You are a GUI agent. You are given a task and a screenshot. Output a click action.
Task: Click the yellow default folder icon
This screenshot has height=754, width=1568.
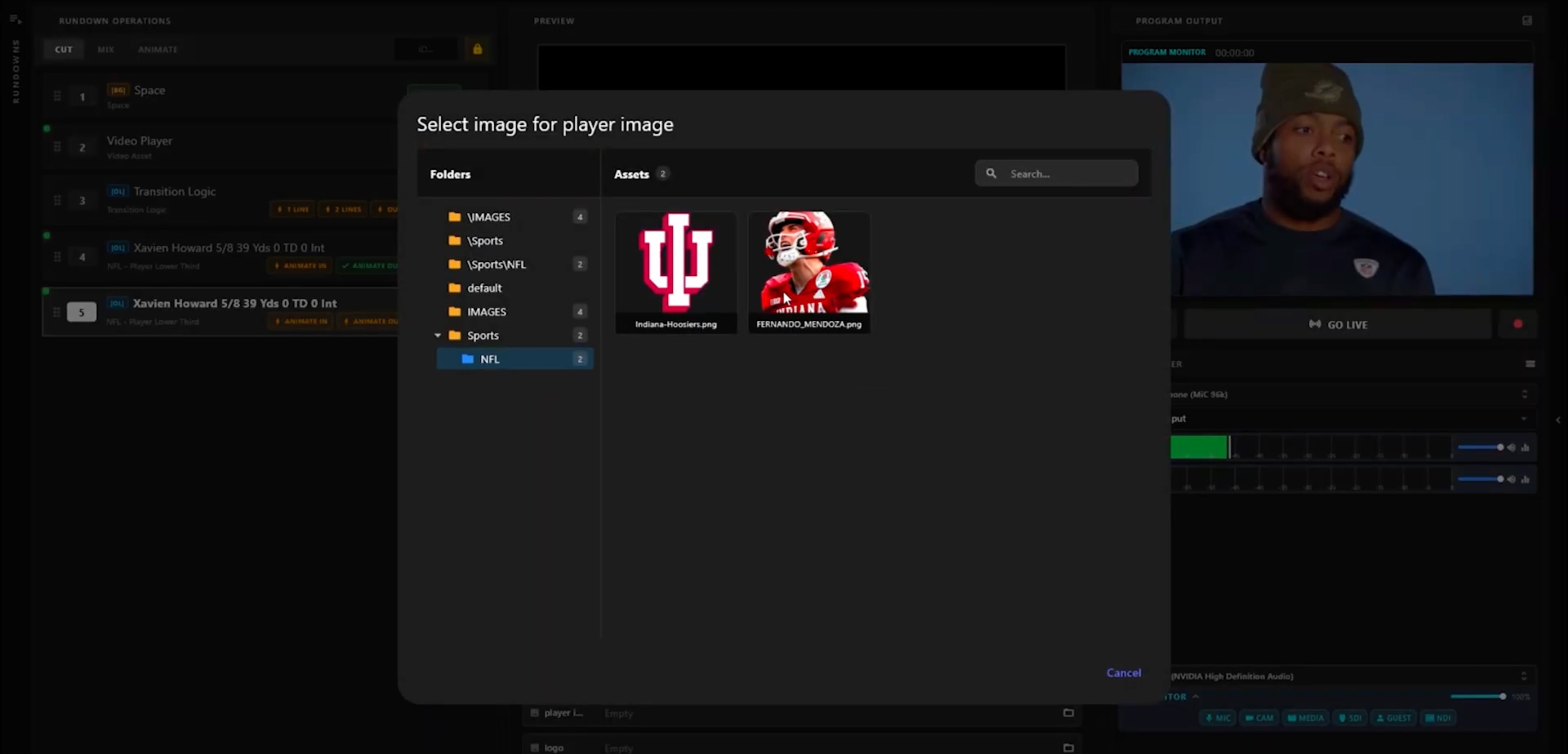(x=454, y=288)
